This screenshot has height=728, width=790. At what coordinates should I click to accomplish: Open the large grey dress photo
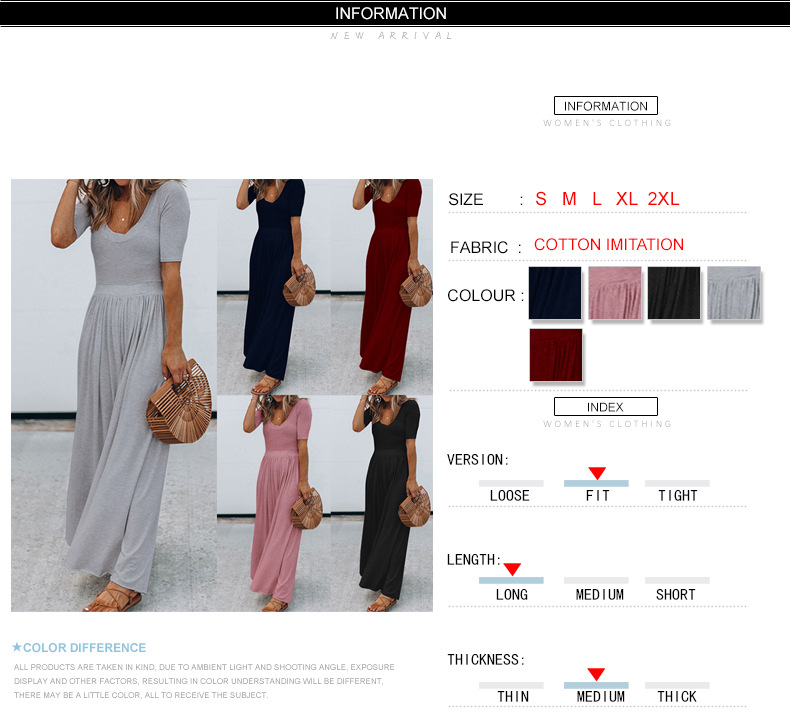click(x=114, y=395)
